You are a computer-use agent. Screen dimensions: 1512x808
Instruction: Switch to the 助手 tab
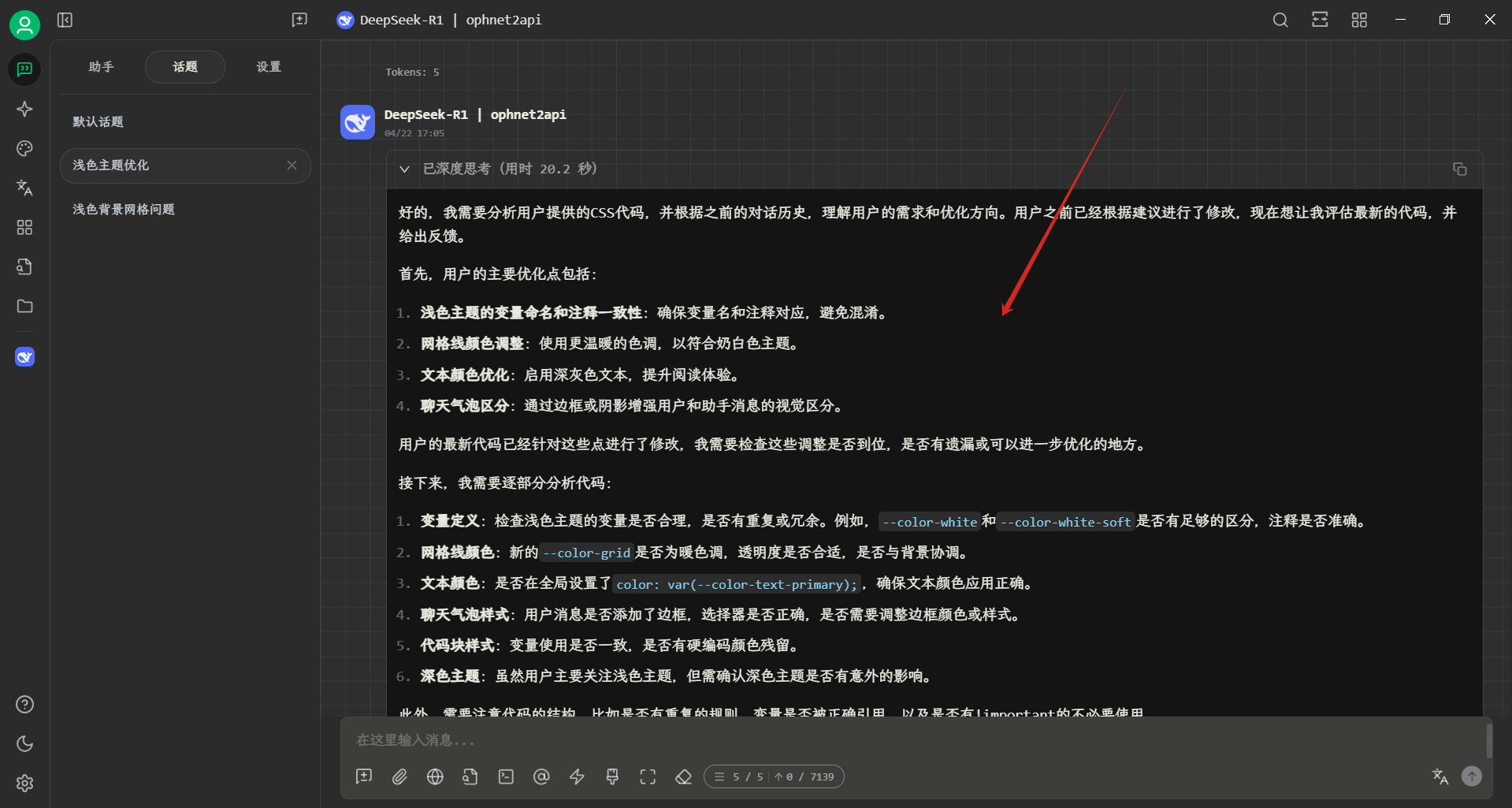pyautogui.click(x=102, y=67)
